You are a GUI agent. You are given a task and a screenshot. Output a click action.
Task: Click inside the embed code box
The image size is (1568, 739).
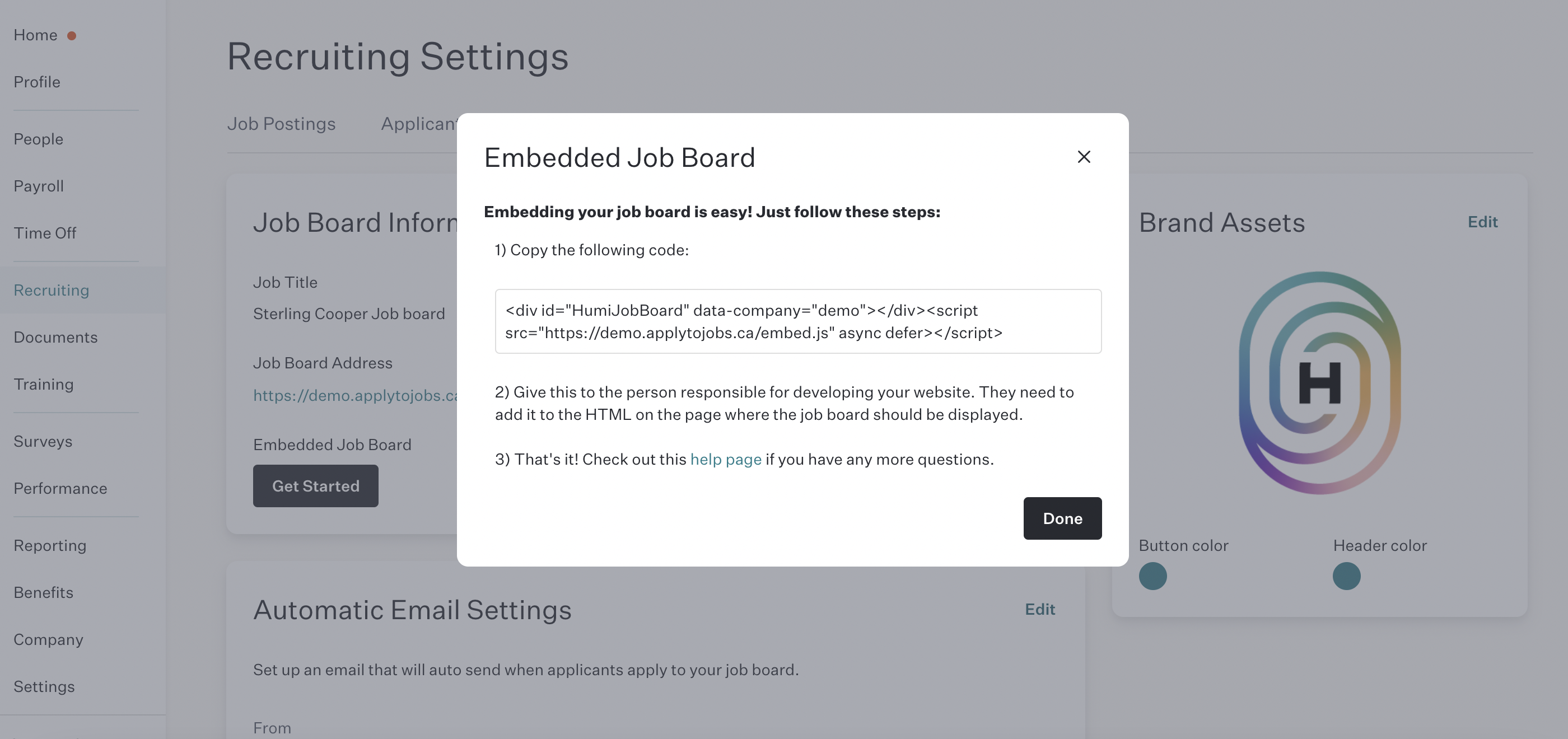pos(798,321)
